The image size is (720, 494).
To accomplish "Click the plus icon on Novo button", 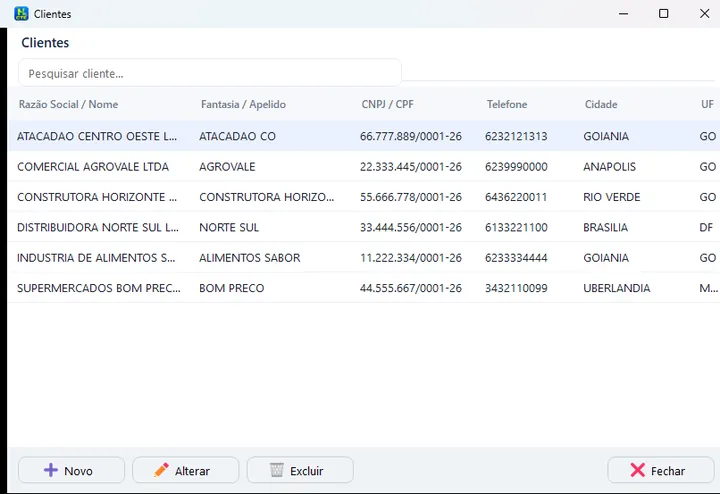I will pyautogui.click(x=51, y=470).
